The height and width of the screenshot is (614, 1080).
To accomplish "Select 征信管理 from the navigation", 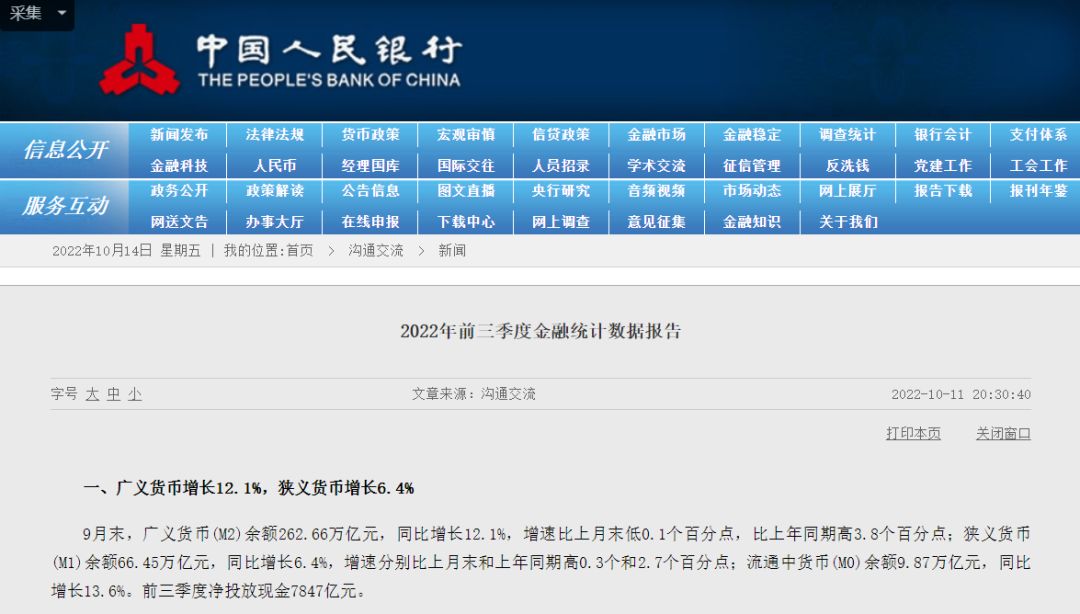I will tap(753, 164).
